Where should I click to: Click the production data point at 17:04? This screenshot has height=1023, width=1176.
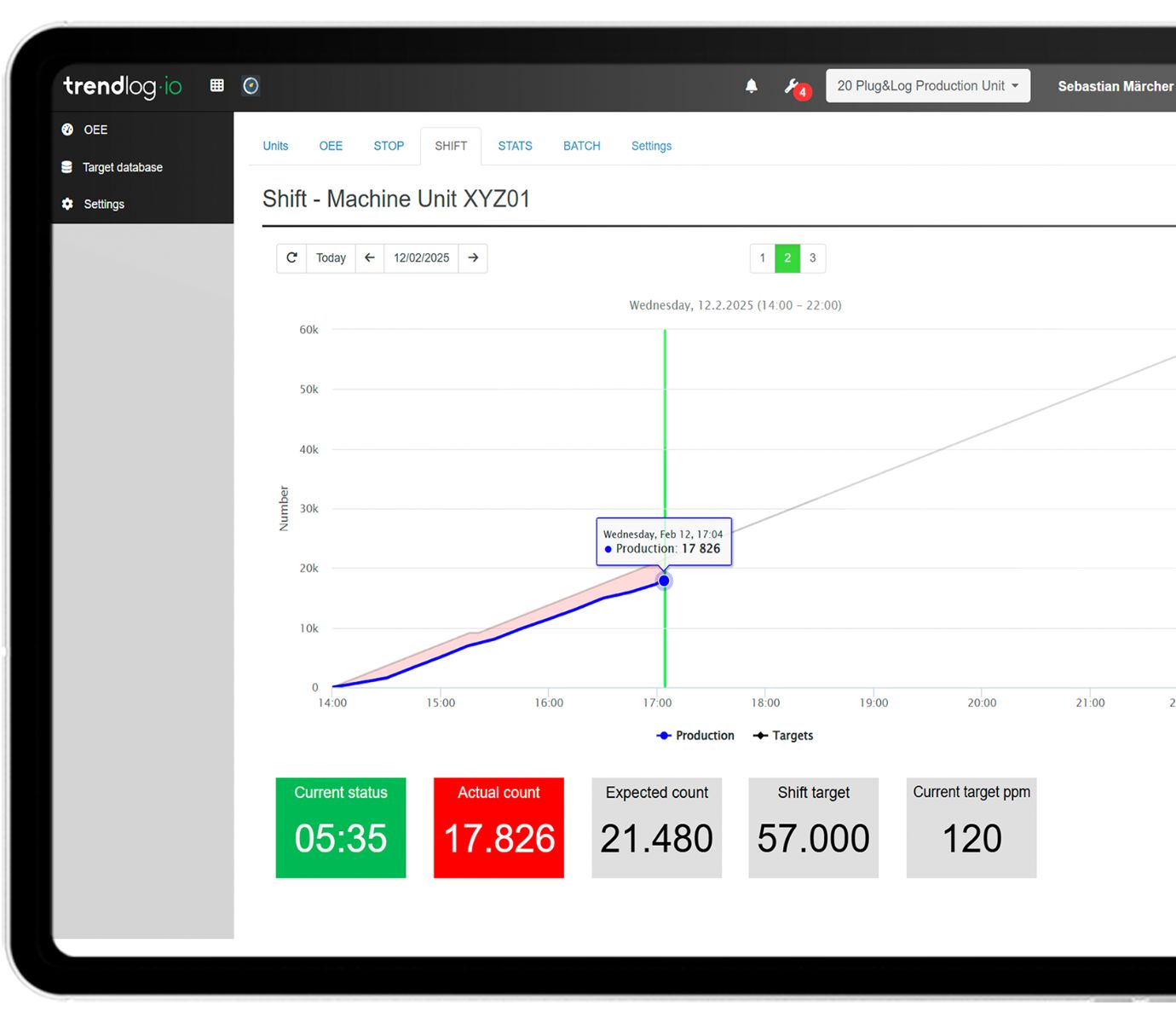tap(664, 581)
